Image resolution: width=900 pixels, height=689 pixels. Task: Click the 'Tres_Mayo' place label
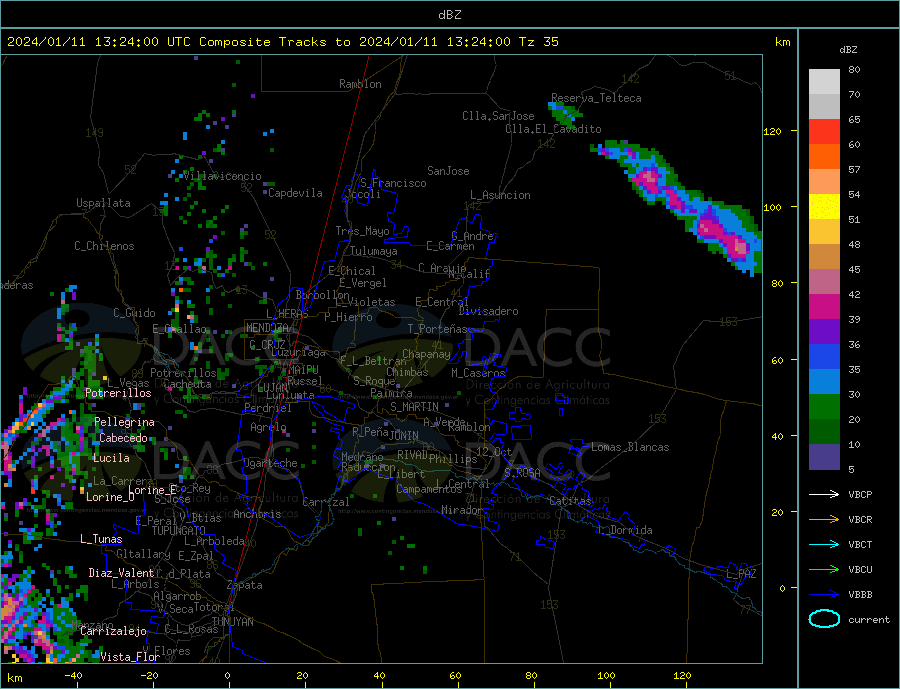[362, 231]
